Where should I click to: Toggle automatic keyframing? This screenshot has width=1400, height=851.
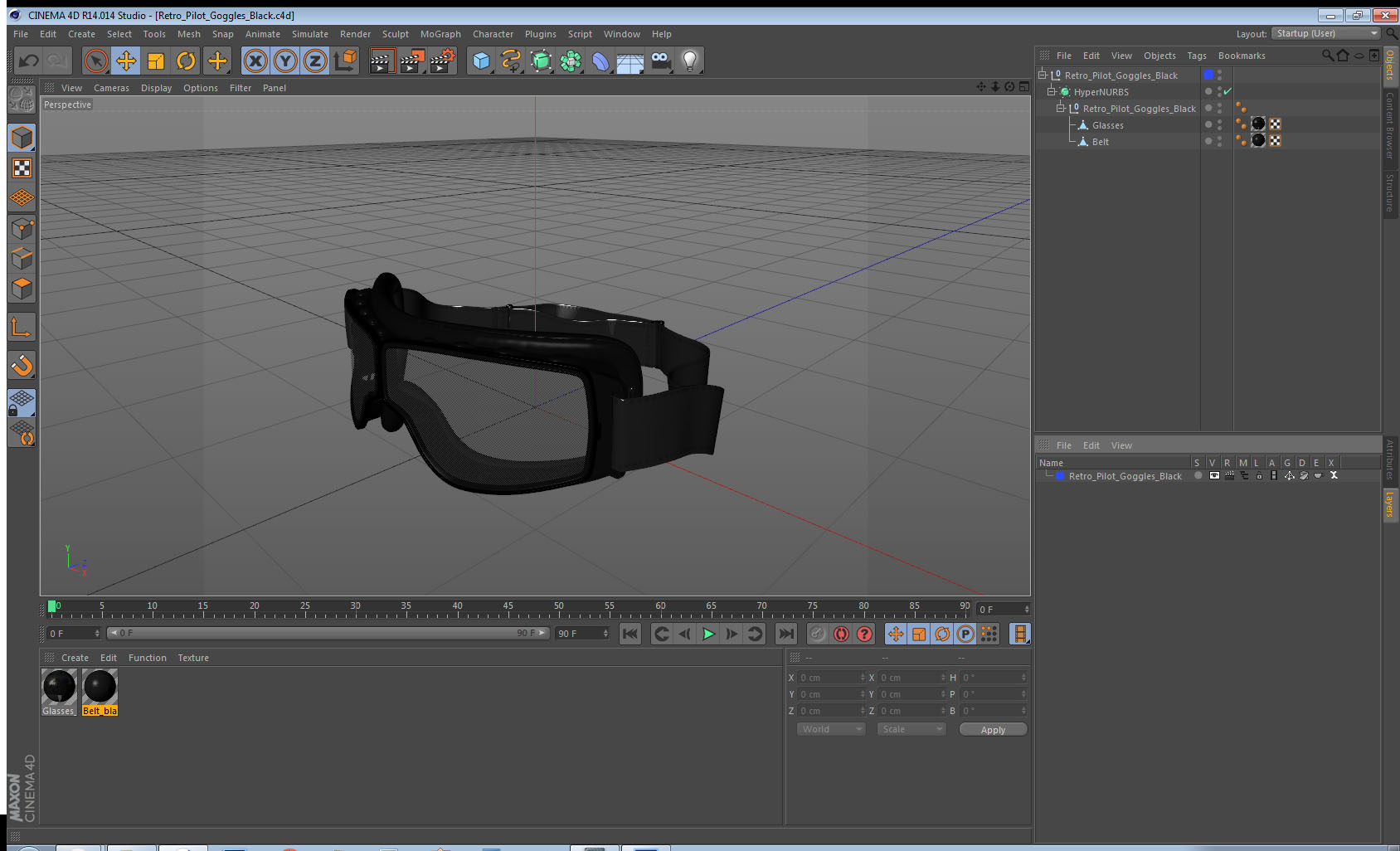(841, 634)
